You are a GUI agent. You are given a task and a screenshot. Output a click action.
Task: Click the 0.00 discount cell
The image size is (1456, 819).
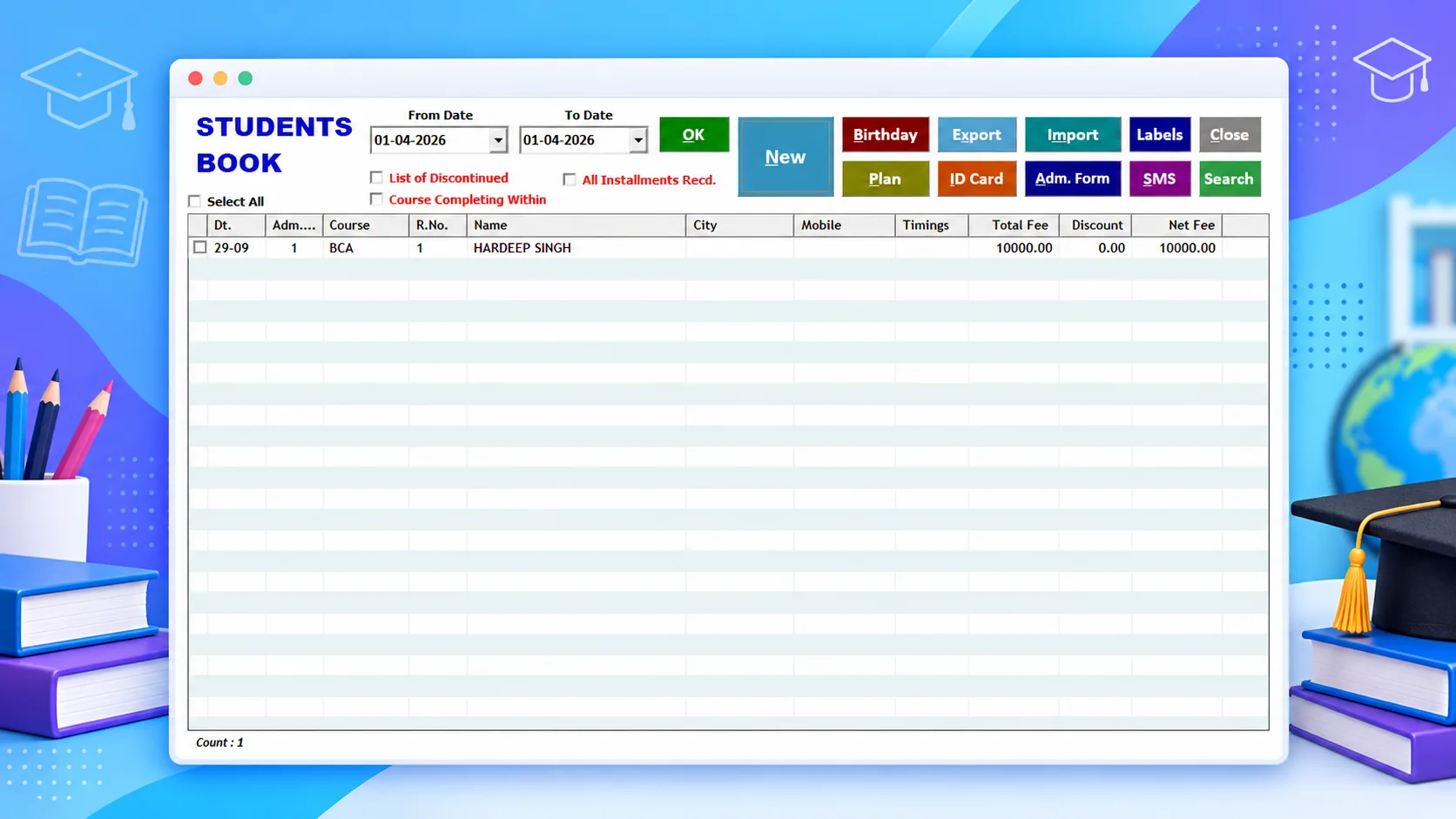click(1095, 248)
